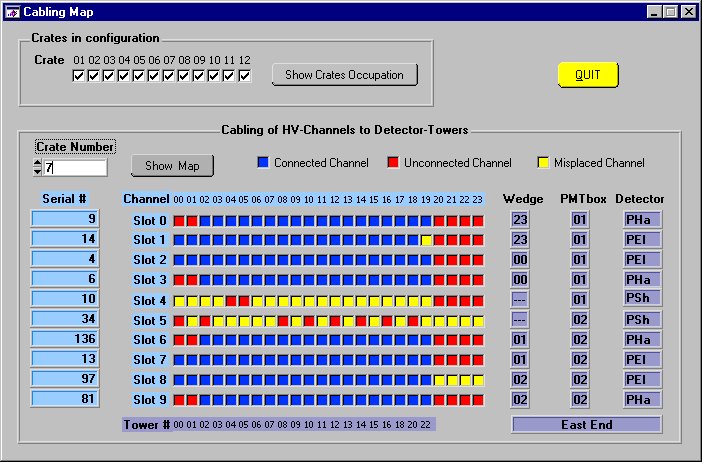This screenshot has width=702, height=462.
Task: Select yellow misplaced channel 19 in Slot 1
Action: pyautogui.click(x=426, y=240)
